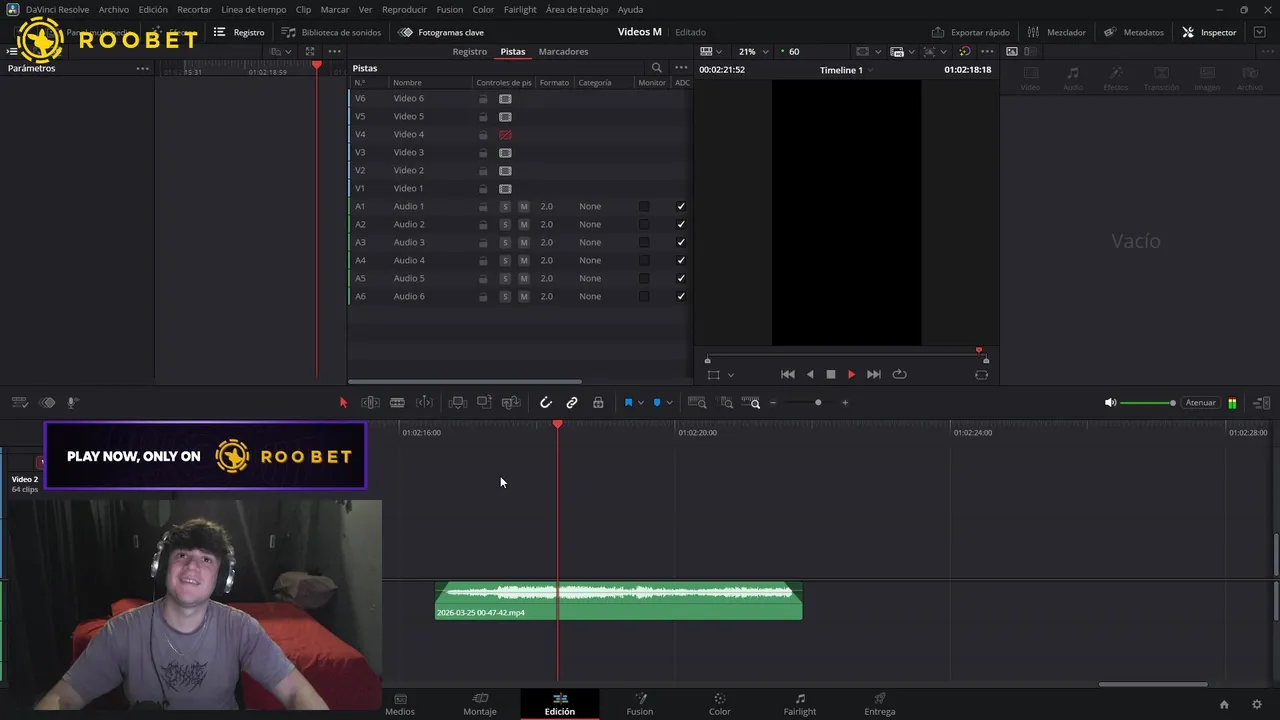Viewport: 1280px width, 720px height.
Task: Adjust the green monitor volume slider
Action: click(x=1148, y=403)
